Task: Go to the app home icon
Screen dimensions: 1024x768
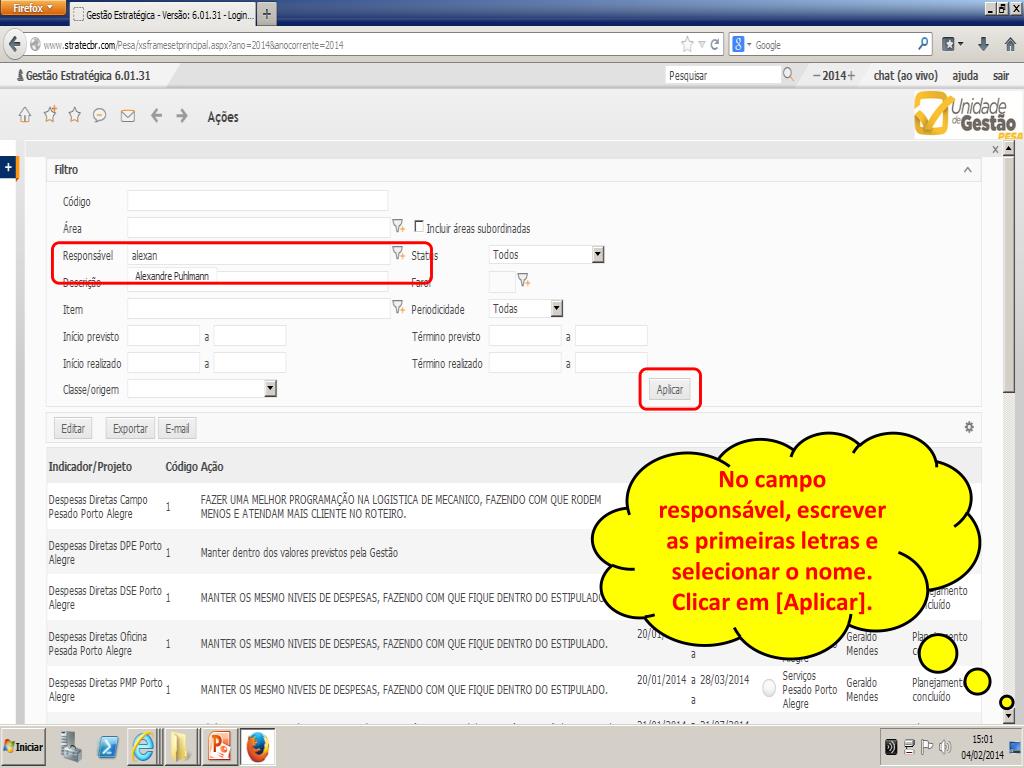Action: coord(25,116)
